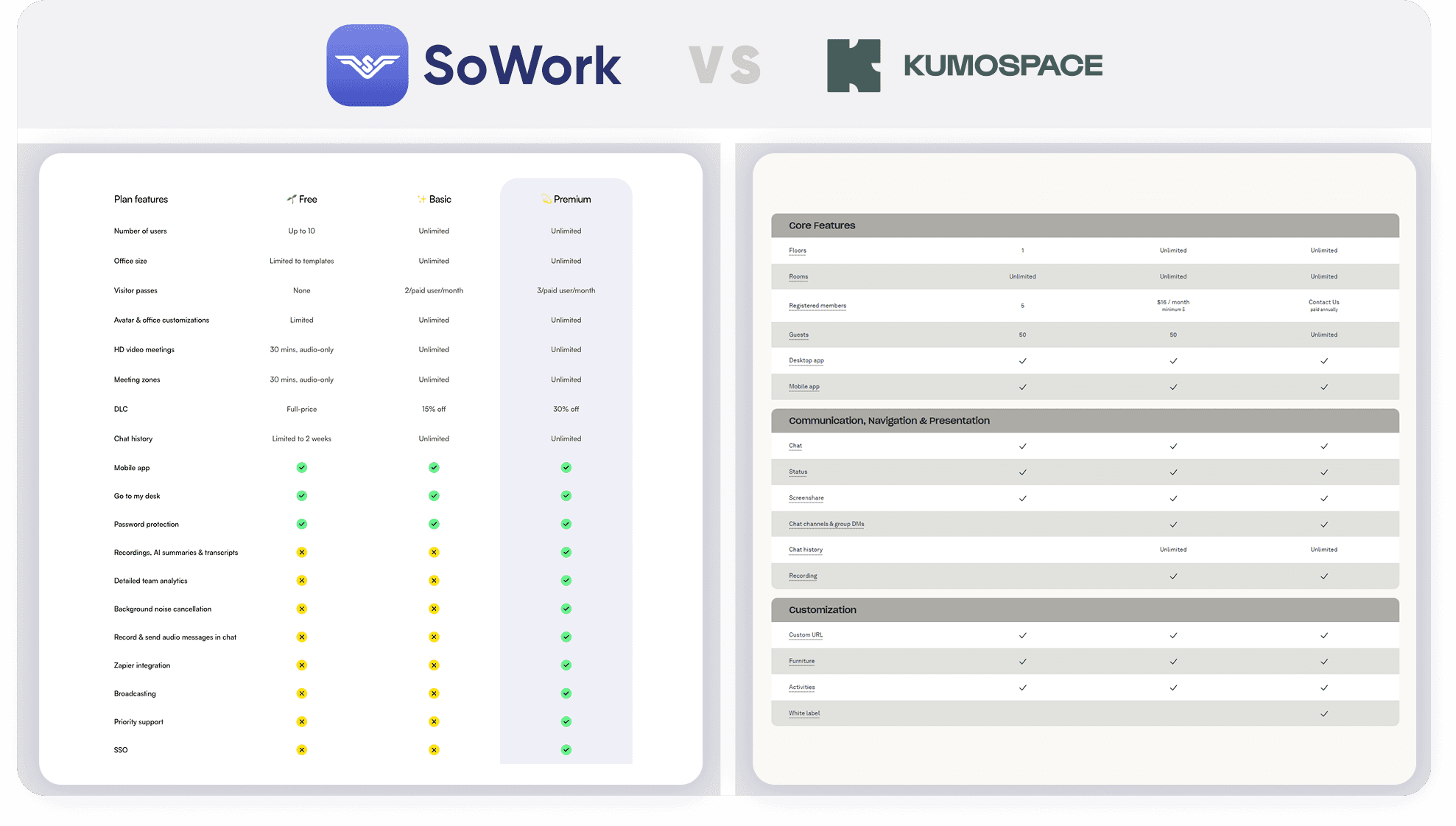Click the Kumospace "K" logo icon
The height and width of the screenshot is (826, 1456).
[854, 65]
